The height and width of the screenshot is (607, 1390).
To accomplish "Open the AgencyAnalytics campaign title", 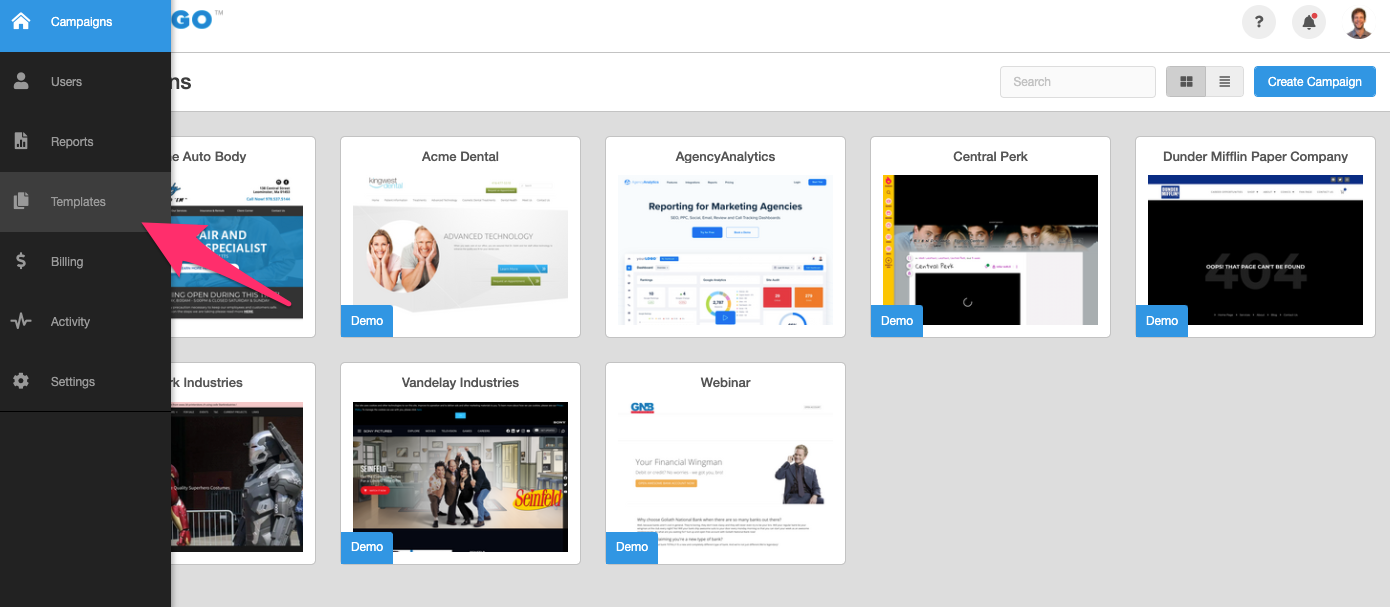I will [725, 156].
